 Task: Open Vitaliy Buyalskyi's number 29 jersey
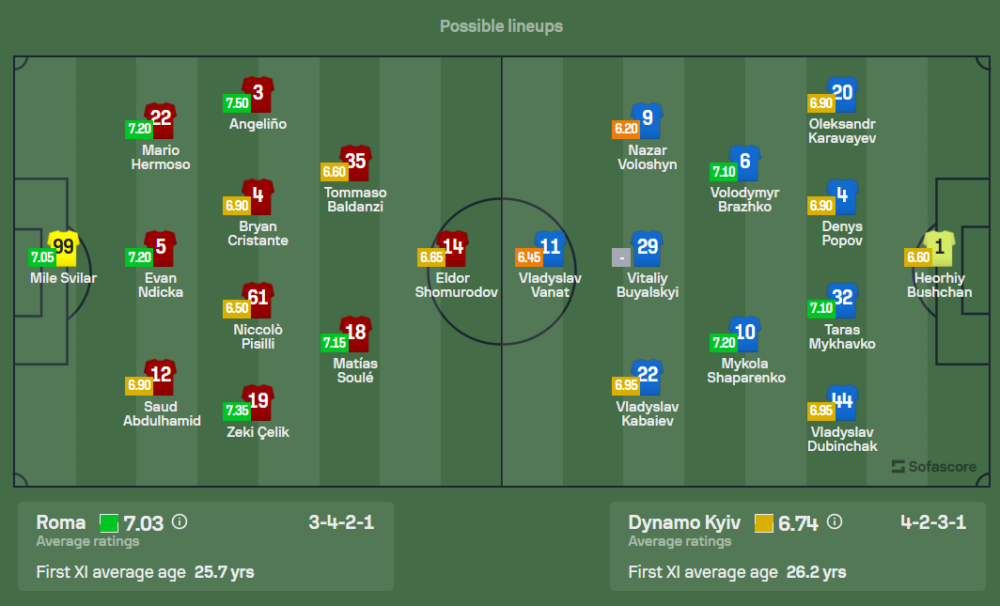tap(648, 247)
